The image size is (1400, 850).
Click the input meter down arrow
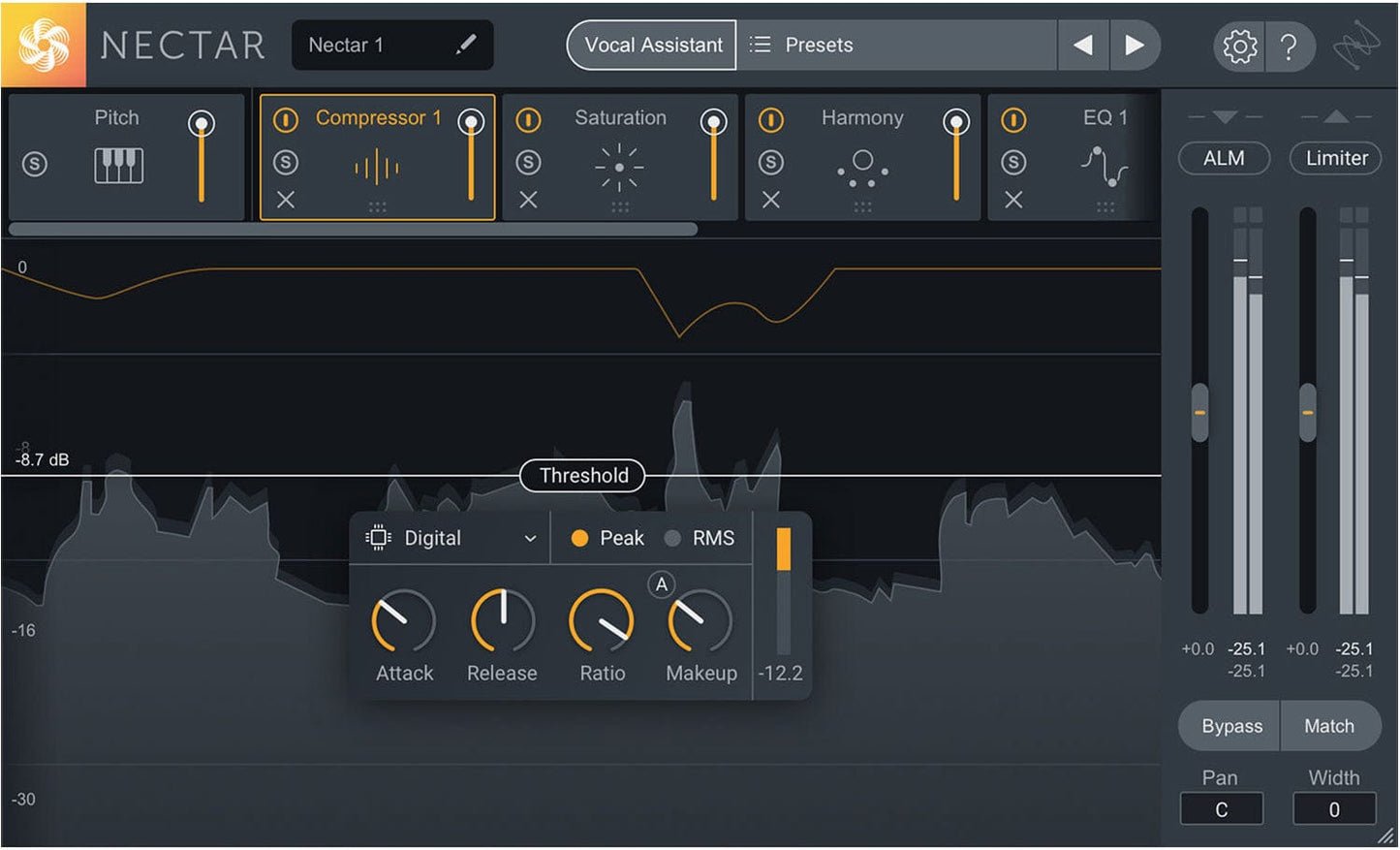point(1225,117)
